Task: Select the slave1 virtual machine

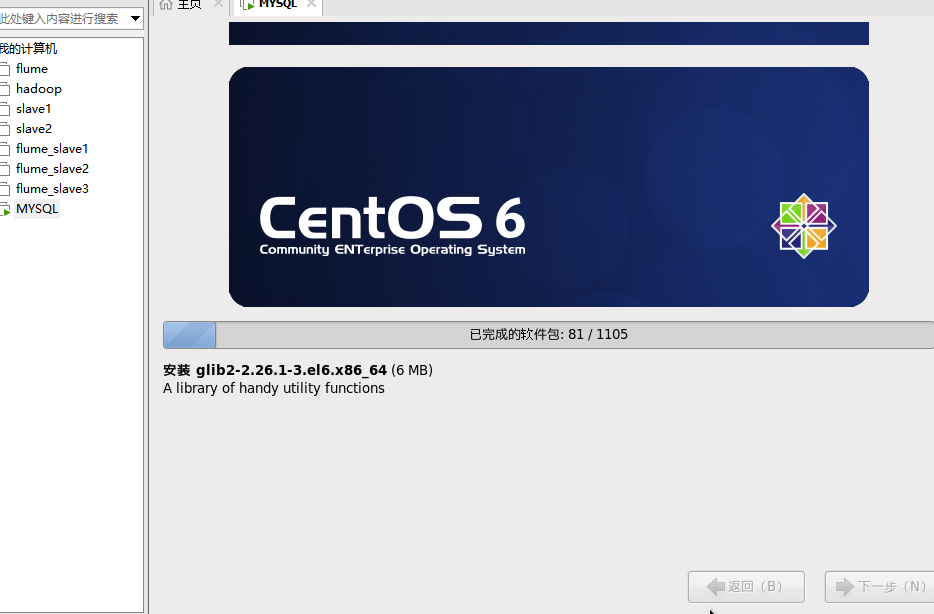Action: (x=33, y=108)
